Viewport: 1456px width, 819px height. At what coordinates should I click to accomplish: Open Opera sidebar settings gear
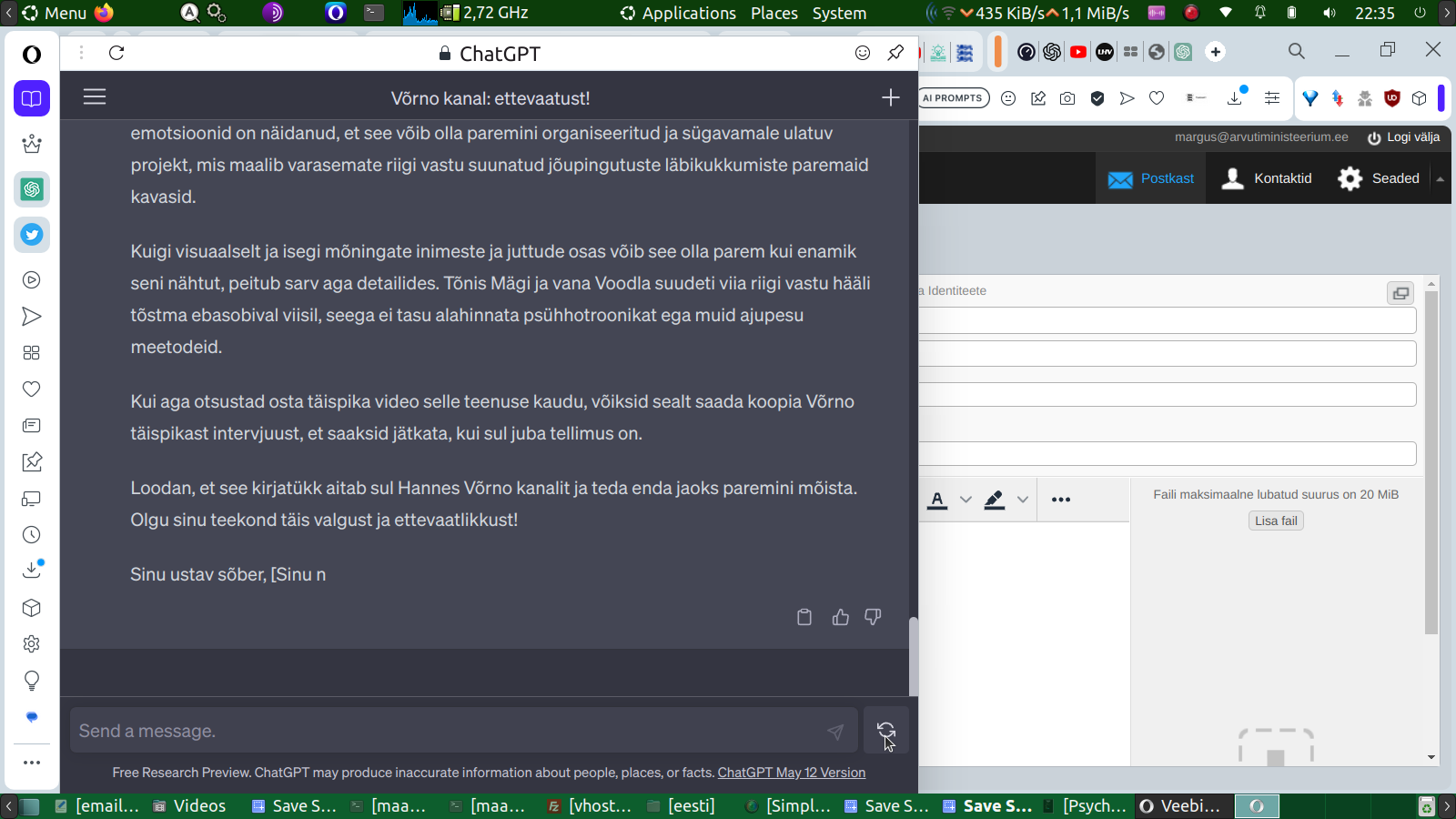pos(32,644)
